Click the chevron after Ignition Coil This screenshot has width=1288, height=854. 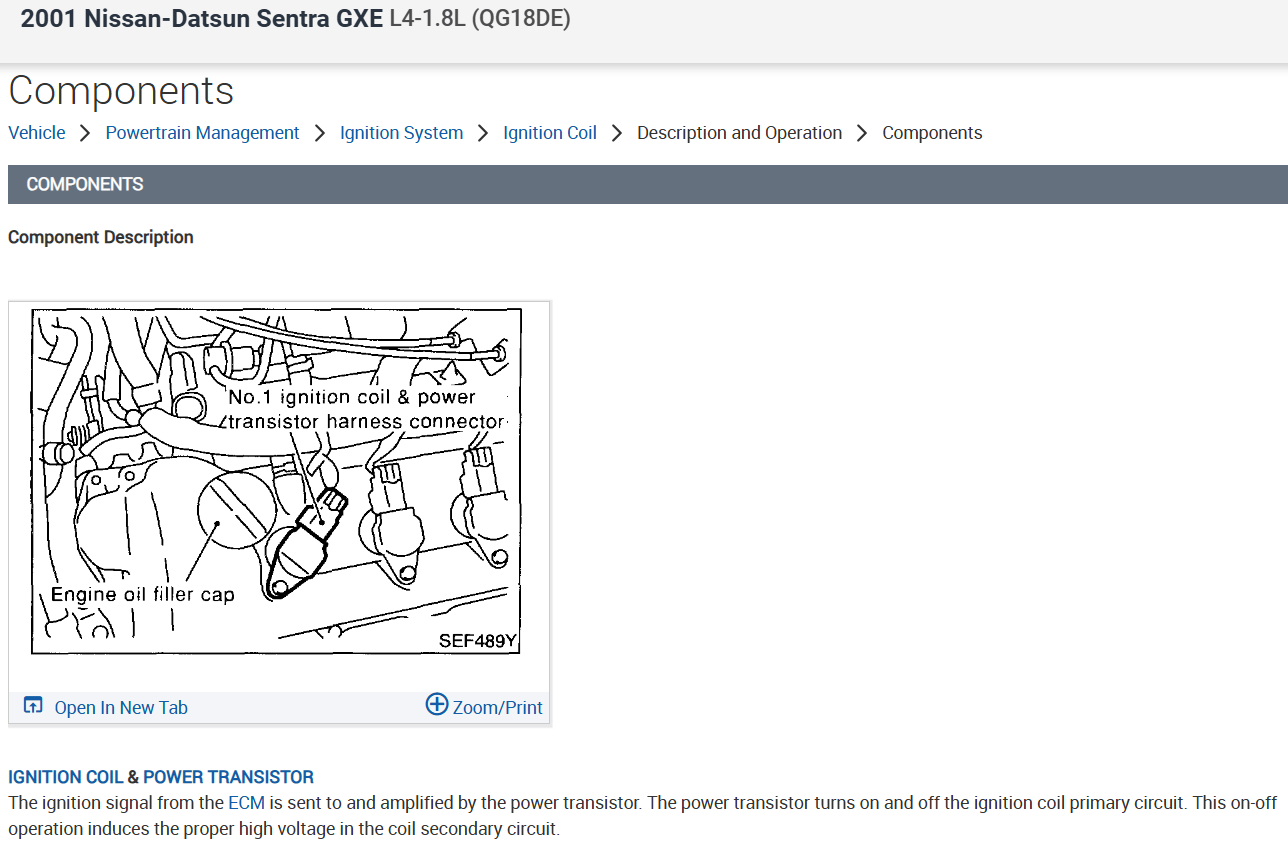[617, 133]
